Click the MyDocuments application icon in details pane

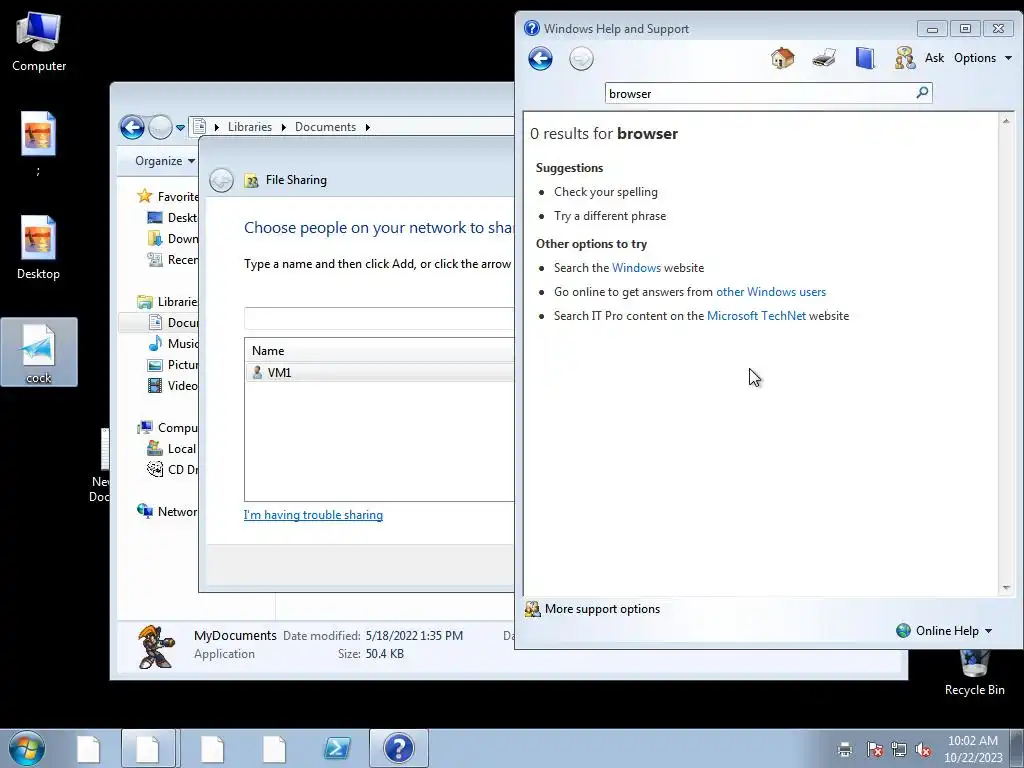point(156,647)
